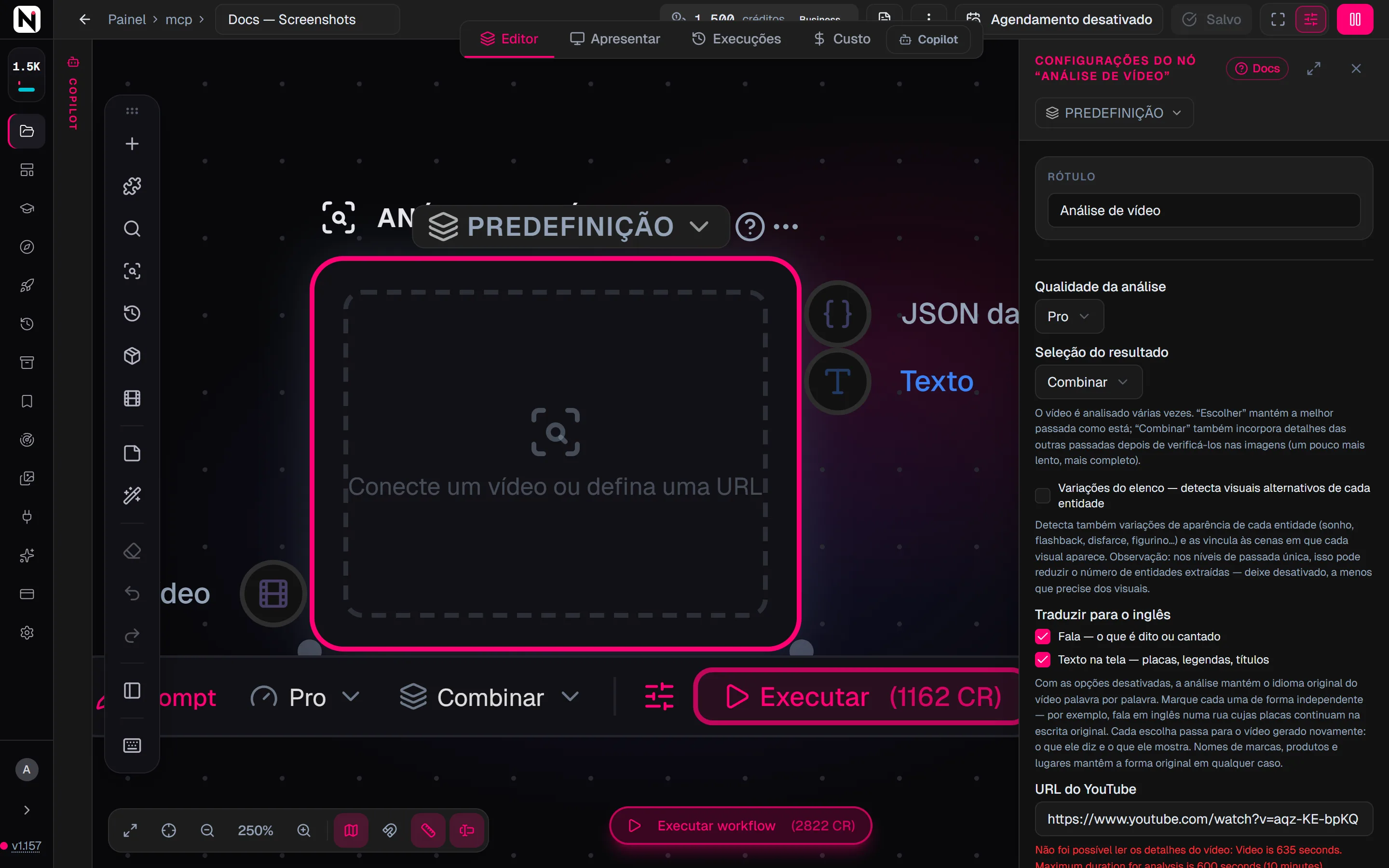The image size is (1389, 868).
Task: Click Executar workflow (2822 CR) button
Action: coord(740,826)
